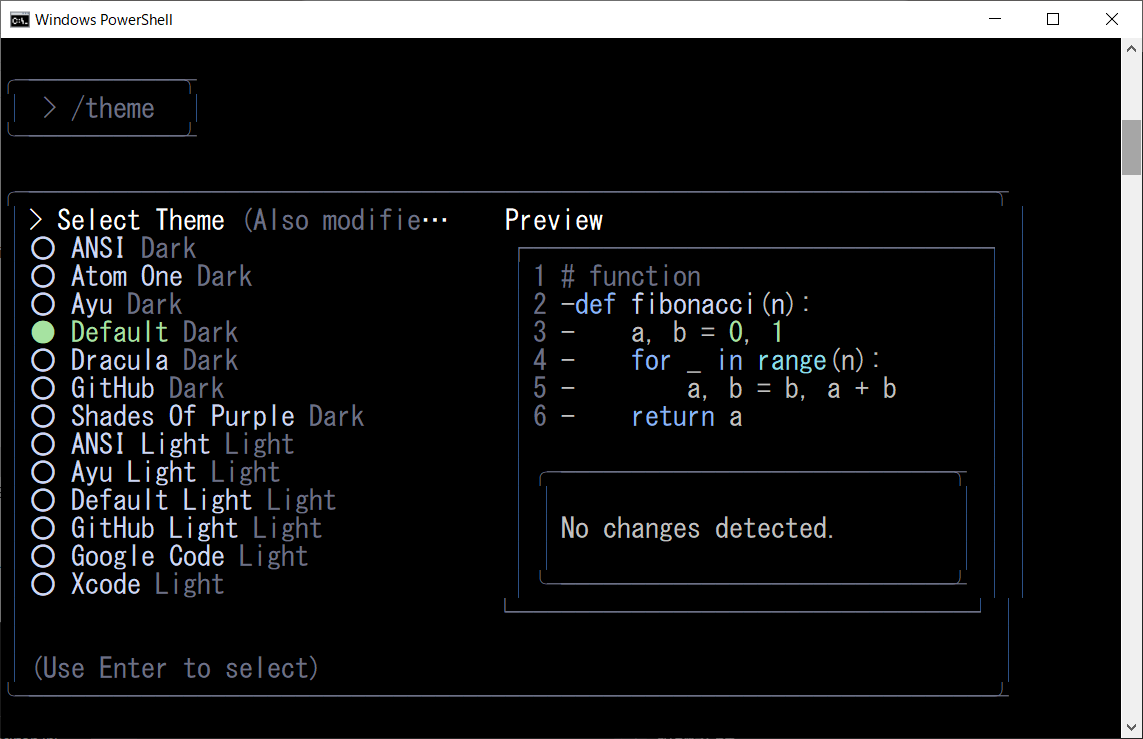The width and height of the screenshot is (1143, 739).
Task: Select the Atom One Dark theme radio button
Action: tap(43, 276)
